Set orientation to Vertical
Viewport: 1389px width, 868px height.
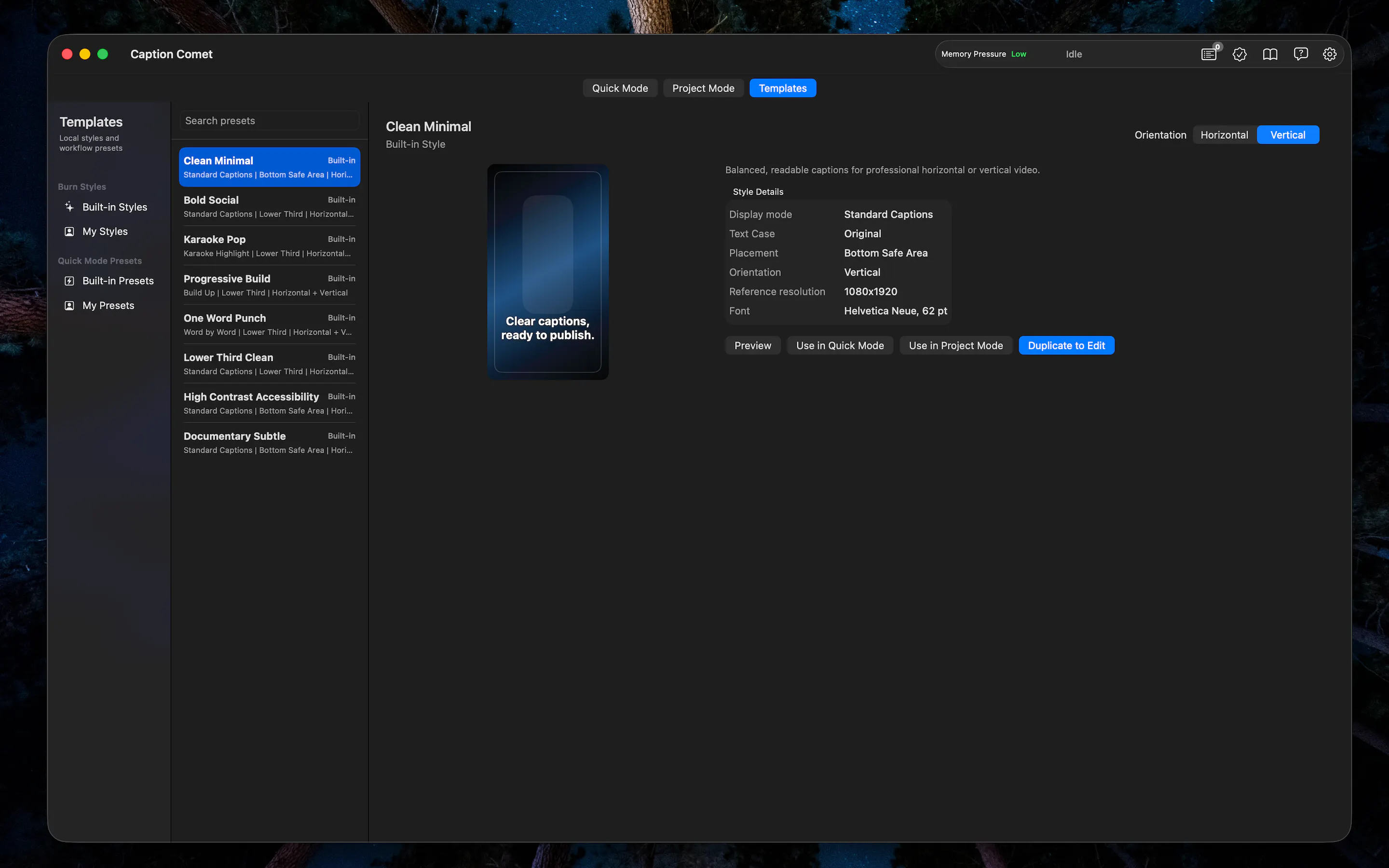(x=1287, y=135)
